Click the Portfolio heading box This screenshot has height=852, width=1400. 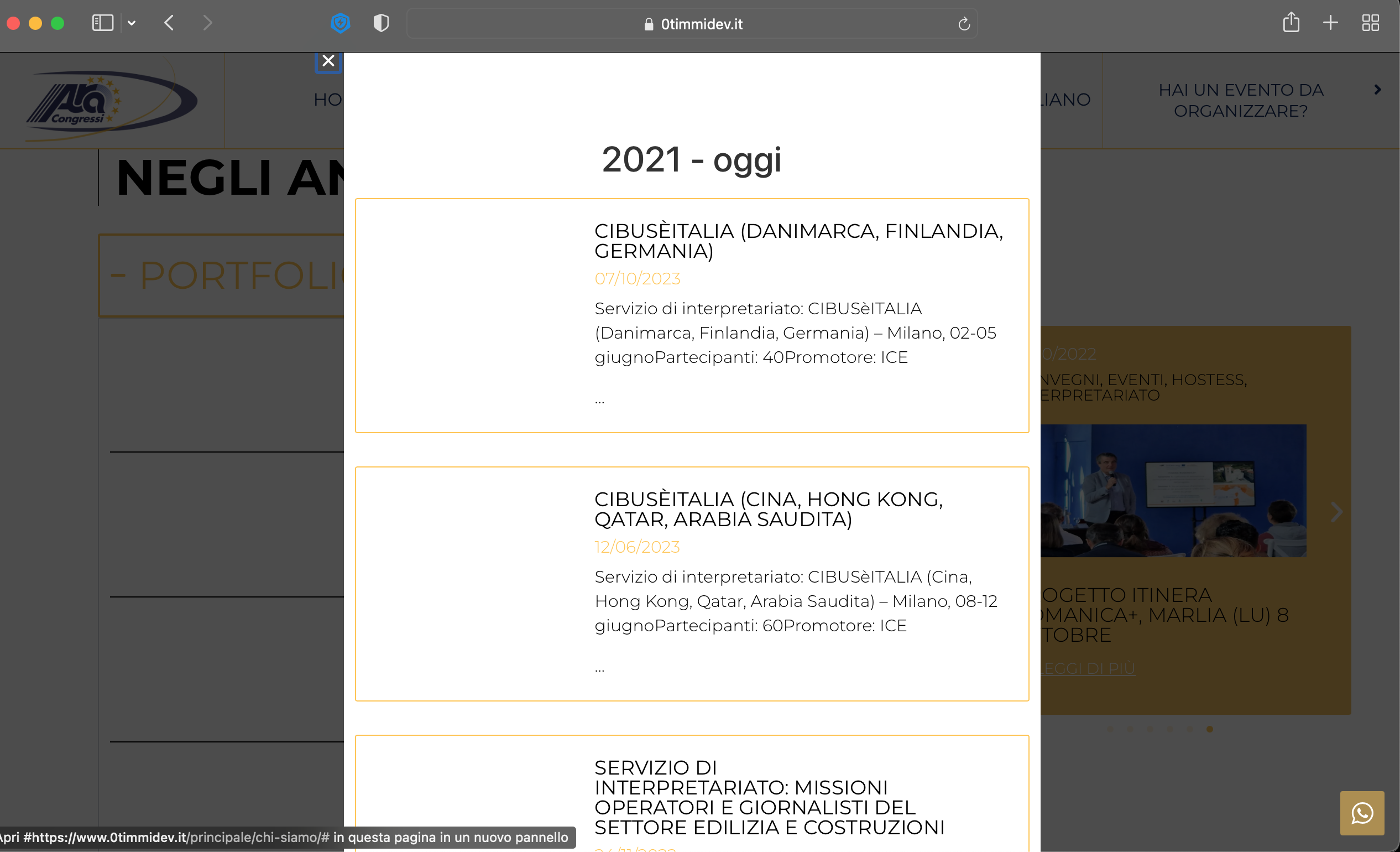click(x=222, y=276)
